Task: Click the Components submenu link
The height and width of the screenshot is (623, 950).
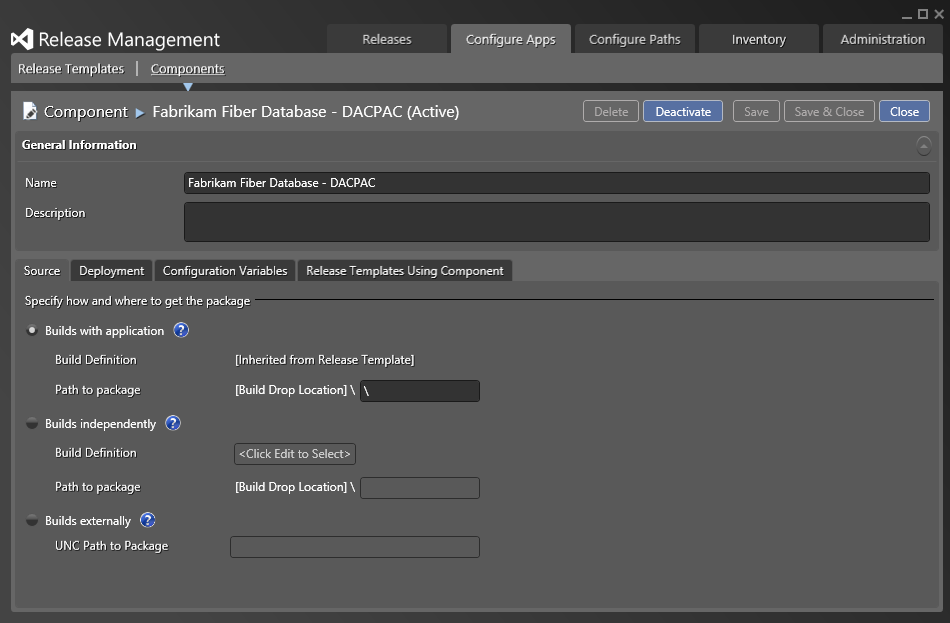Action: (187, 69)
